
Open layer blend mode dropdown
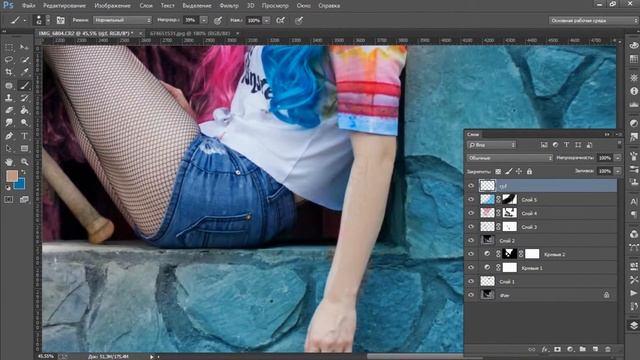pyautogui.click(x=510, y=158)
